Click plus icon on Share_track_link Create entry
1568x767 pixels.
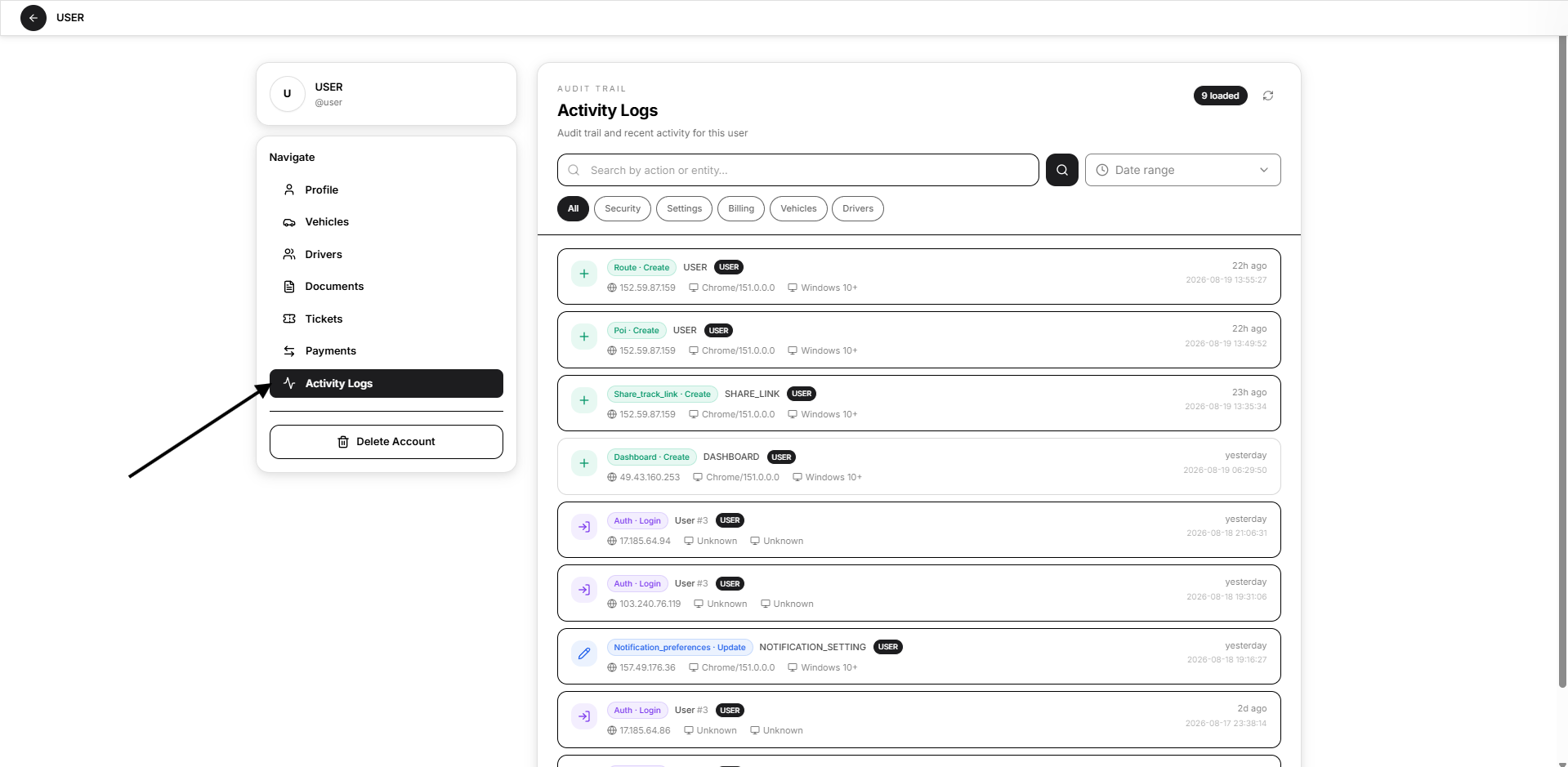(x=584, y=400)
